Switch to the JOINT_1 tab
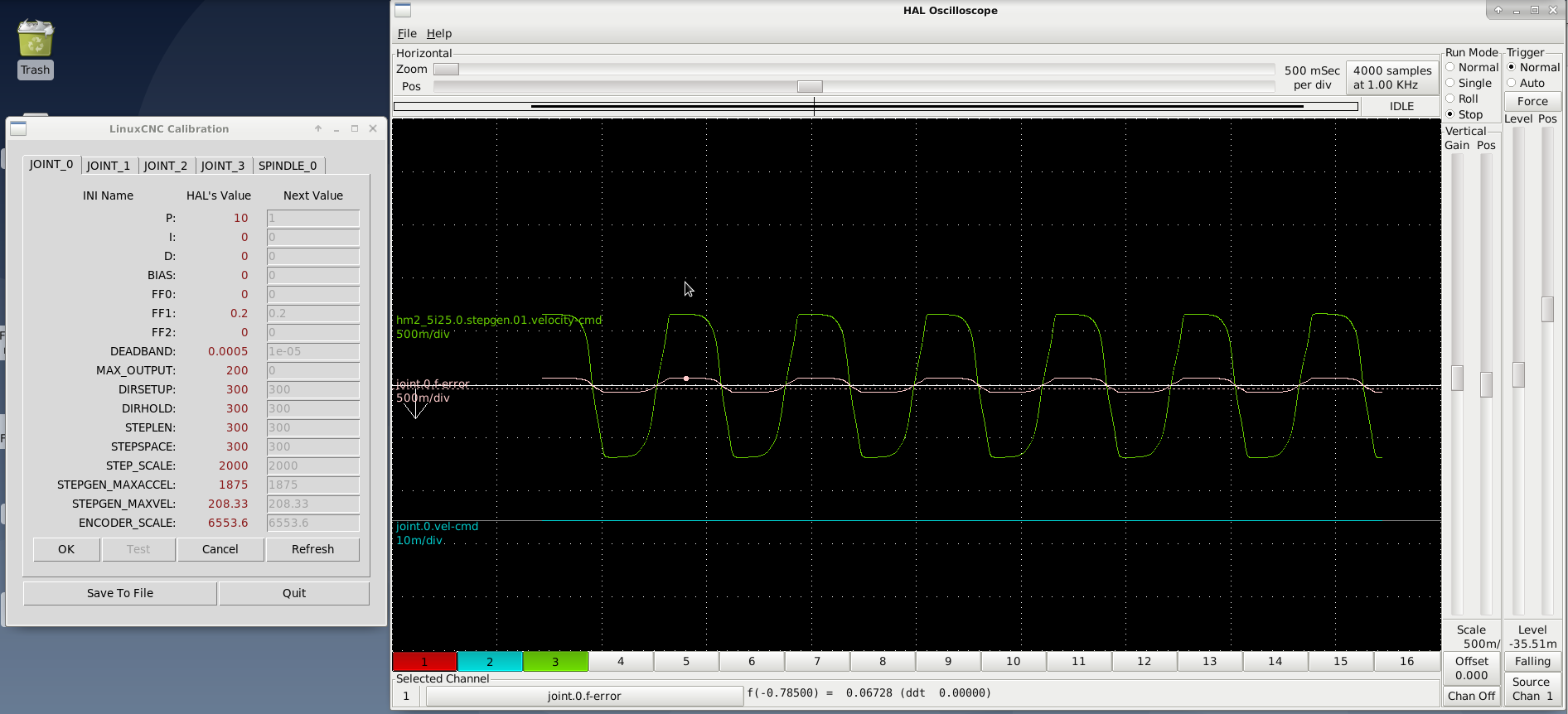Screen dimensions: 1568x714 pos(109,166)
